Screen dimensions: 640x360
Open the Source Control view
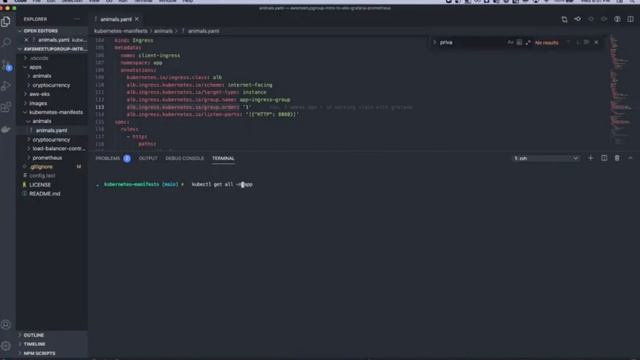(x=6, y=64)
